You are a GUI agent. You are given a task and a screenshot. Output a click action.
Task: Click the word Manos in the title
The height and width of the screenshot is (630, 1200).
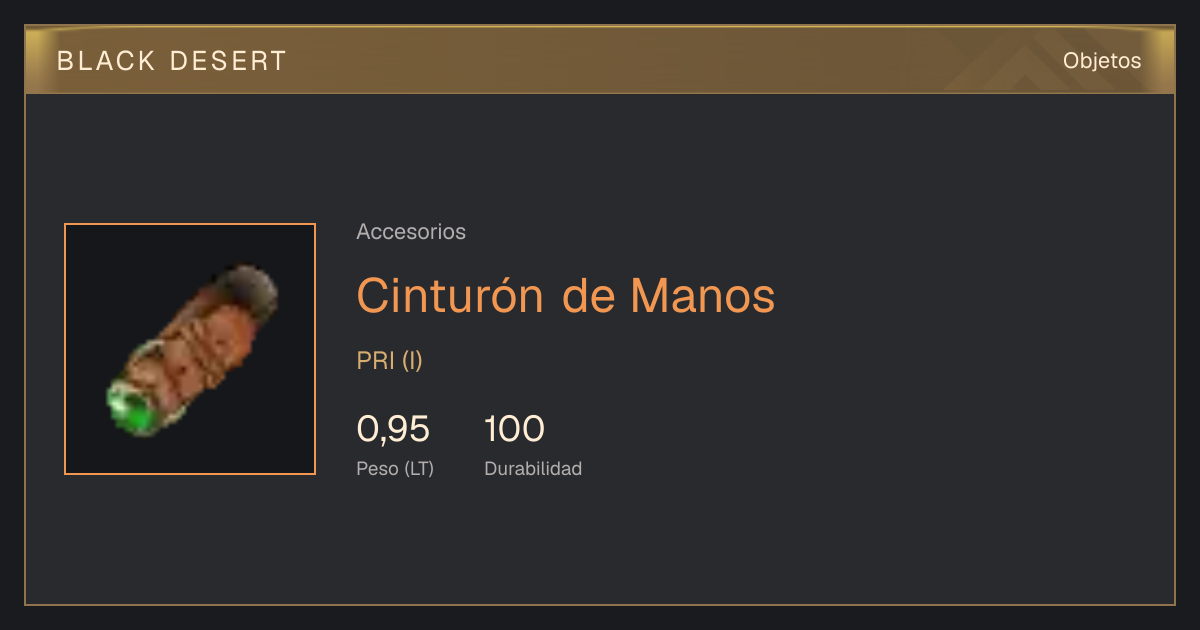tap(703, 295)
